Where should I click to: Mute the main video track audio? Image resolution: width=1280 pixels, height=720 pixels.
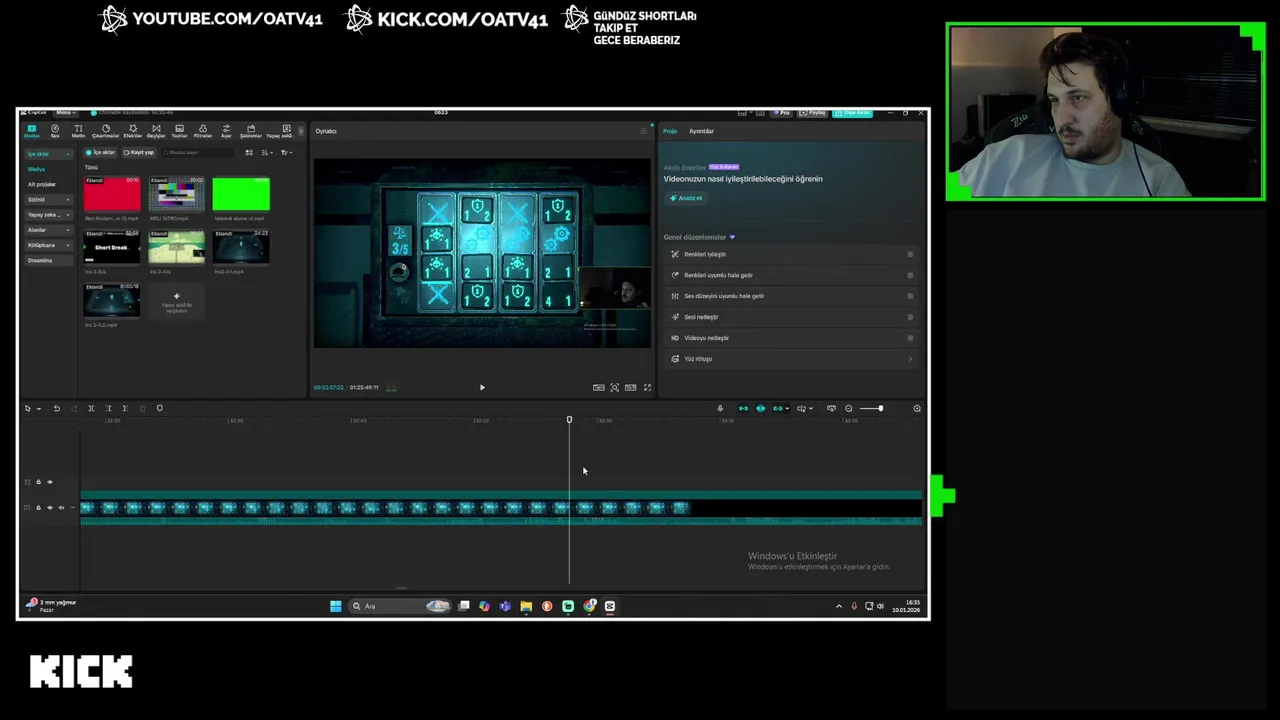60,508
